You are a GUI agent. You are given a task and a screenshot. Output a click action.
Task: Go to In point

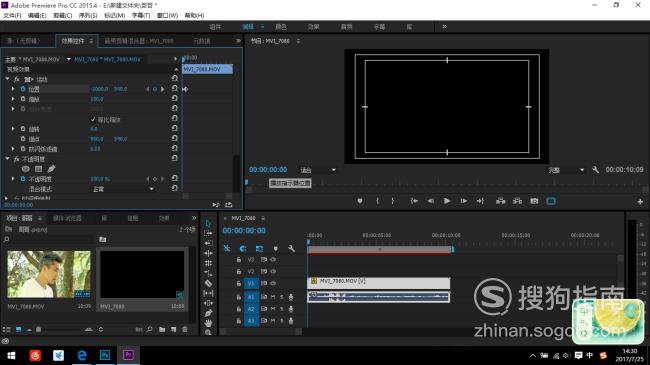click(414, 201)
